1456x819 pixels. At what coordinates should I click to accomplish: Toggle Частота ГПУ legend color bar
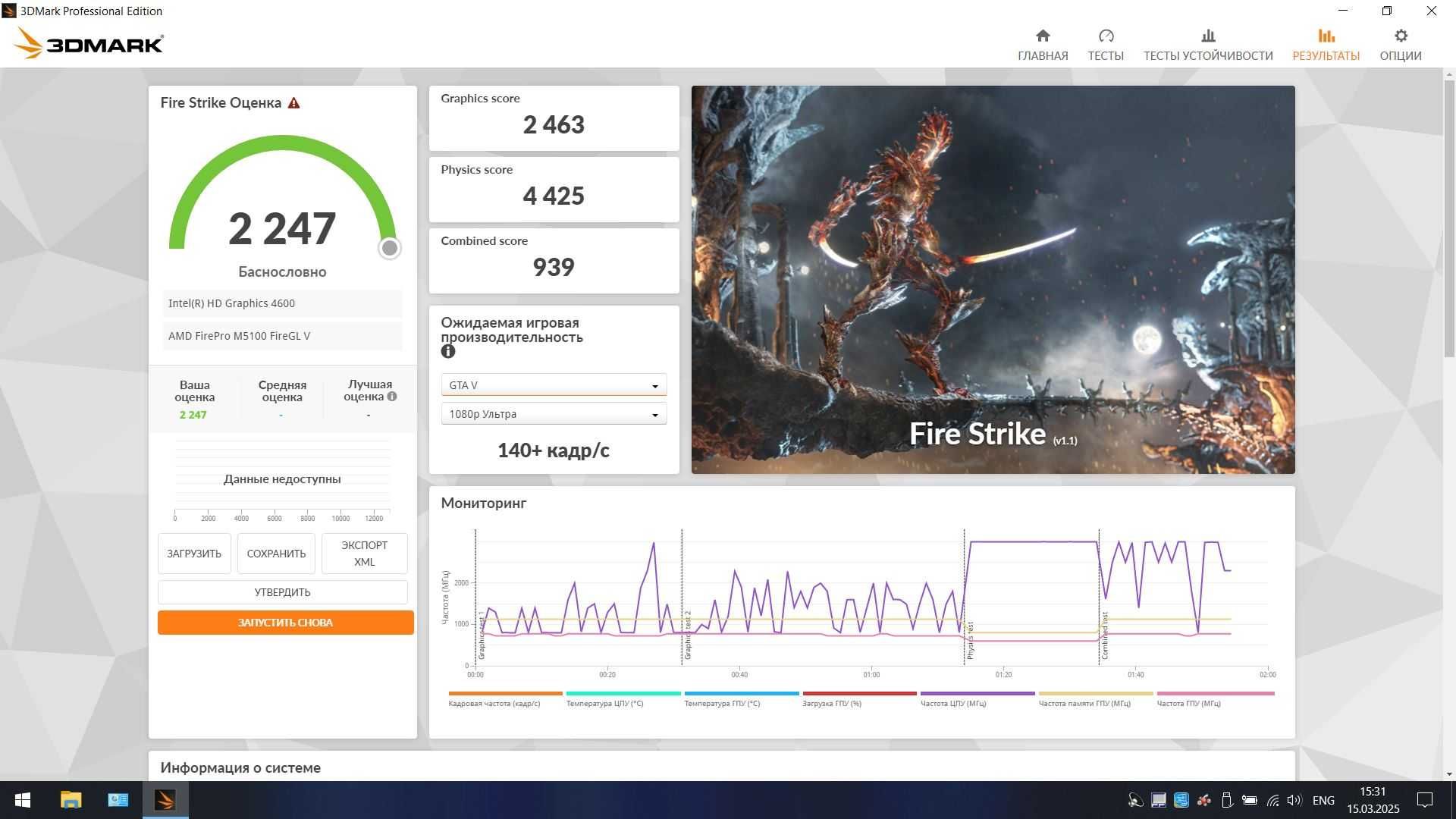point(1216,693)
